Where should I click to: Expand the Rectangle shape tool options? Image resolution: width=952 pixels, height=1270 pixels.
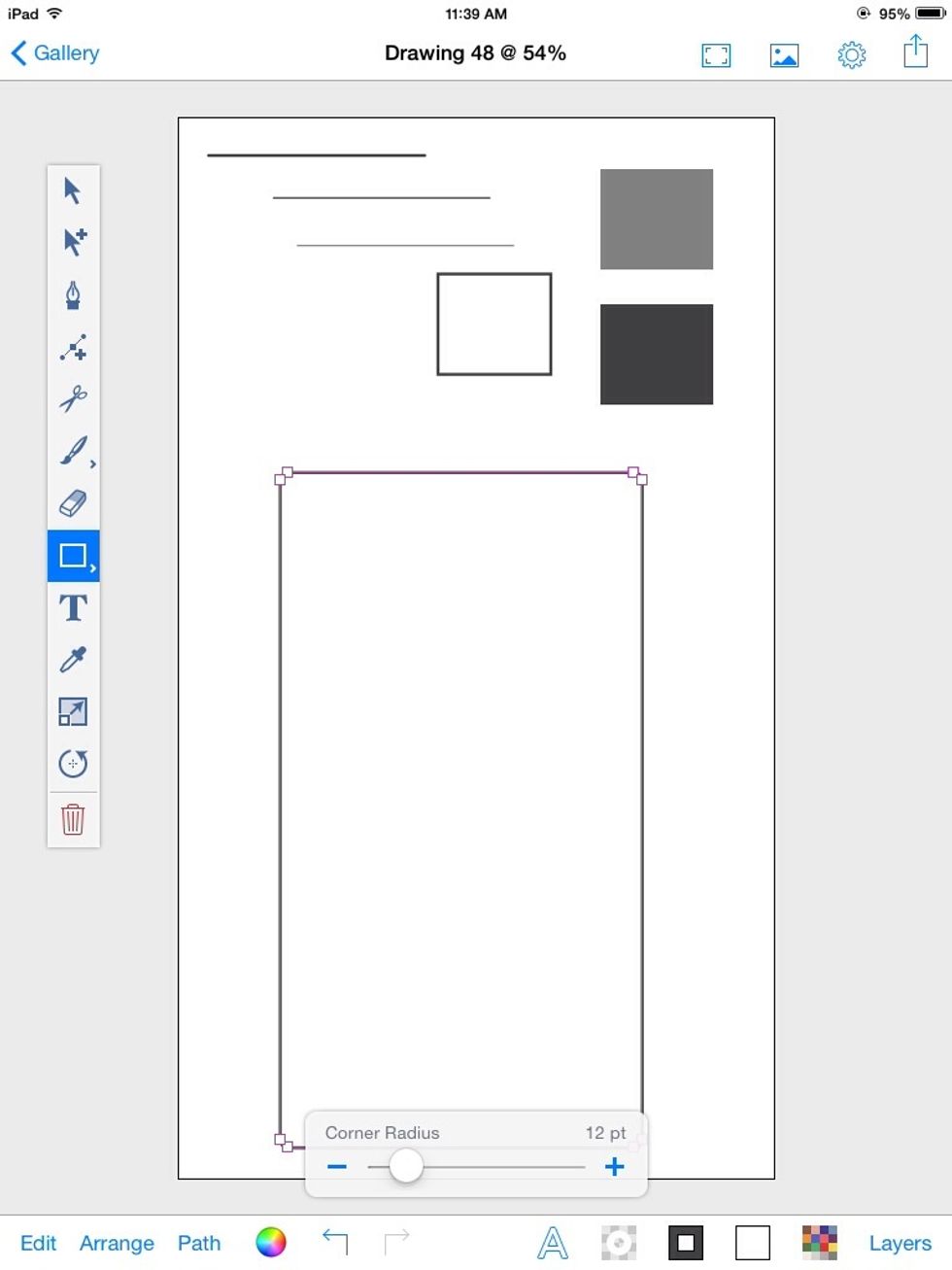[92, 567]
